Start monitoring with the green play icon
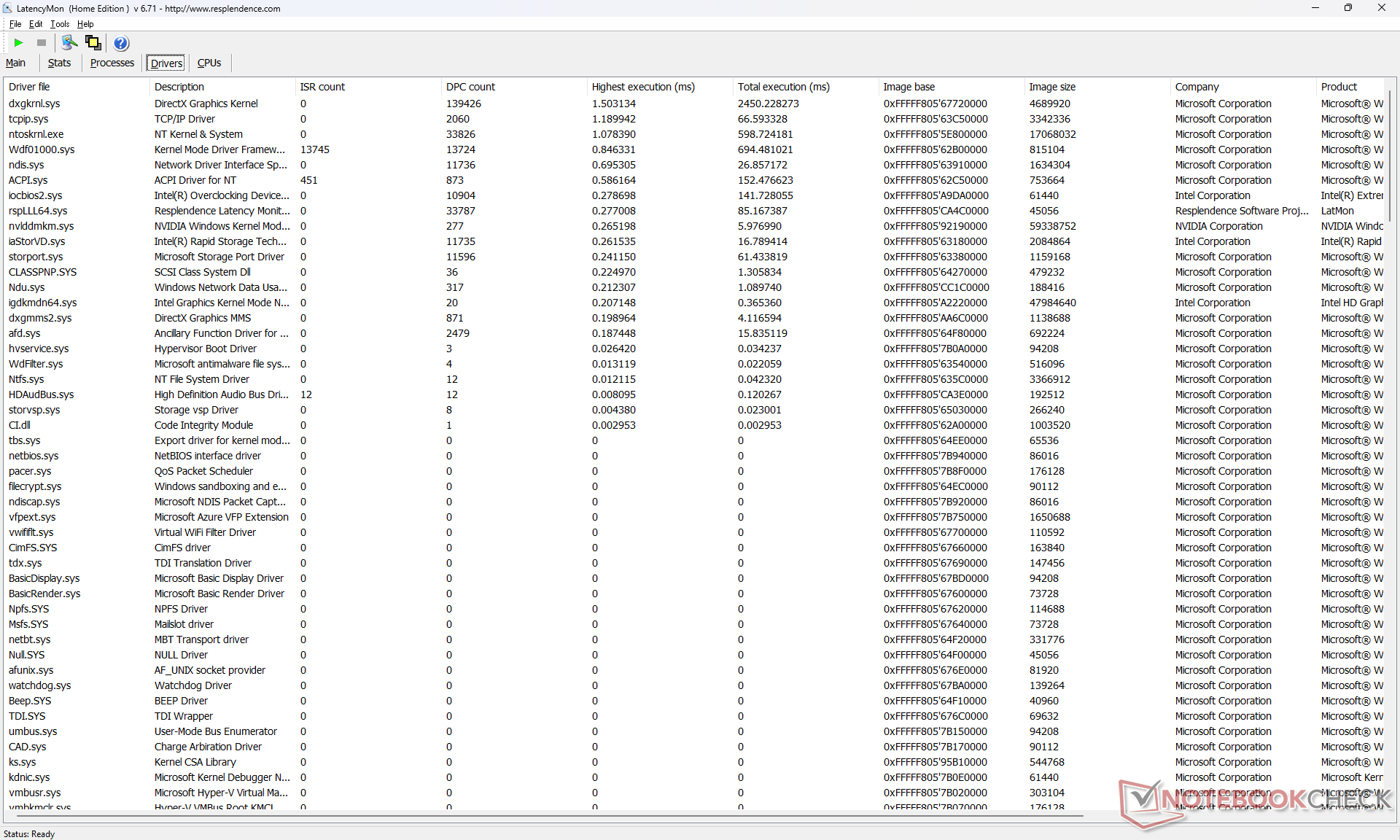This screenshot has height=840, width=1400. point(19,43)
